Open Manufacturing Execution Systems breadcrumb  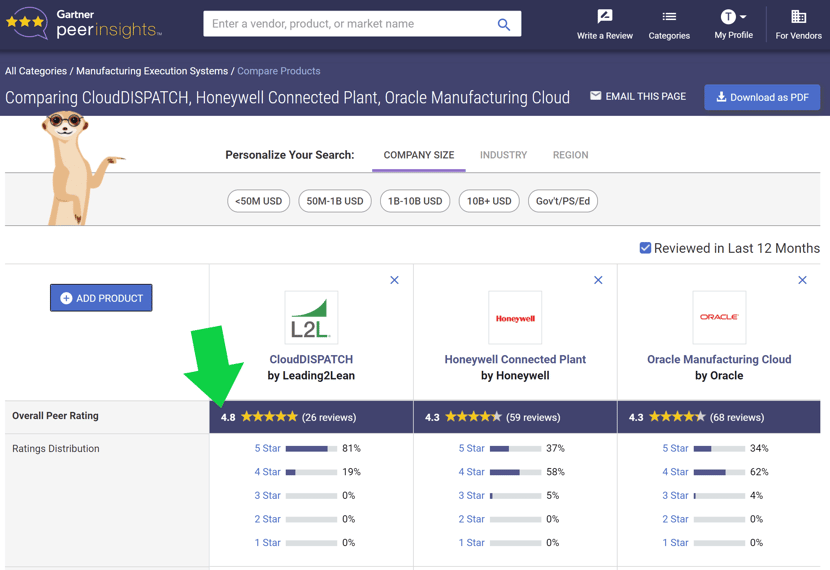(x=152, y=71)
